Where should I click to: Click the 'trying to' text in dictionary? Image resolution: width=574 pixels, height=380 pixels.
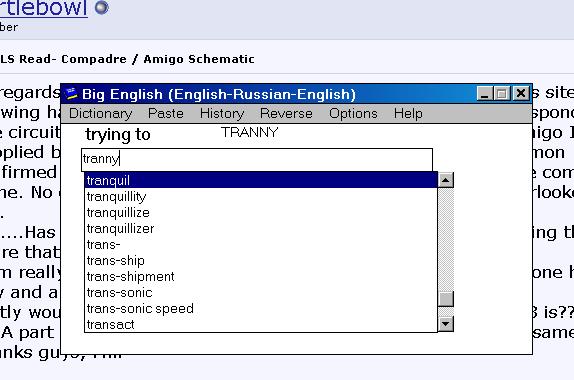pyautogui.click(x=118, y=134)
